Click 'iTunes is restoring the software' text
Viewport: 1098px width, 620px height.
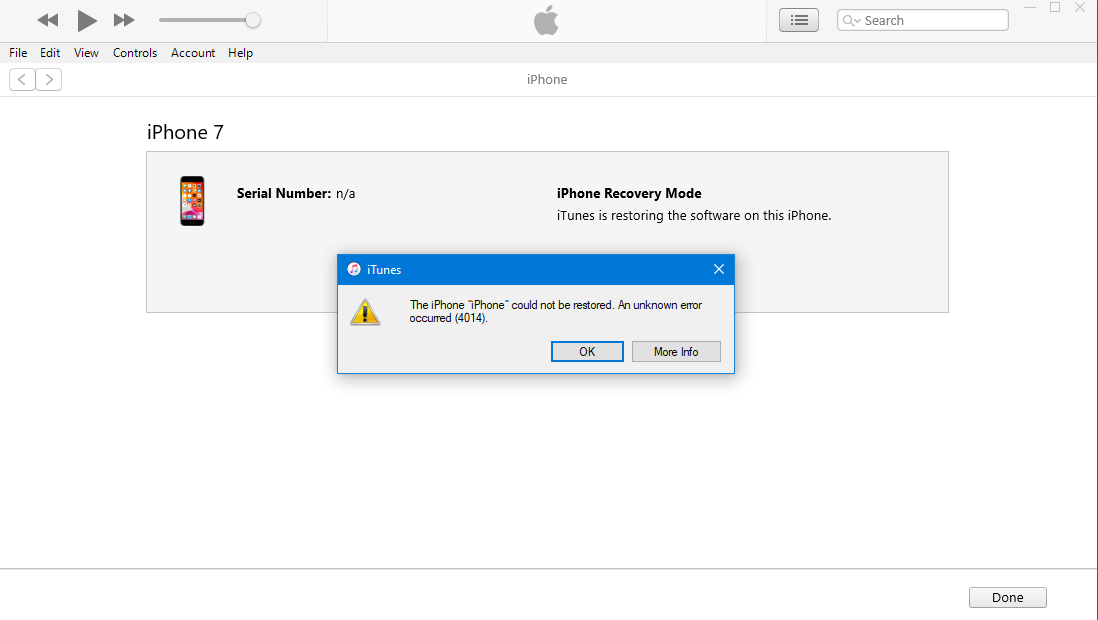click(694, 216)
